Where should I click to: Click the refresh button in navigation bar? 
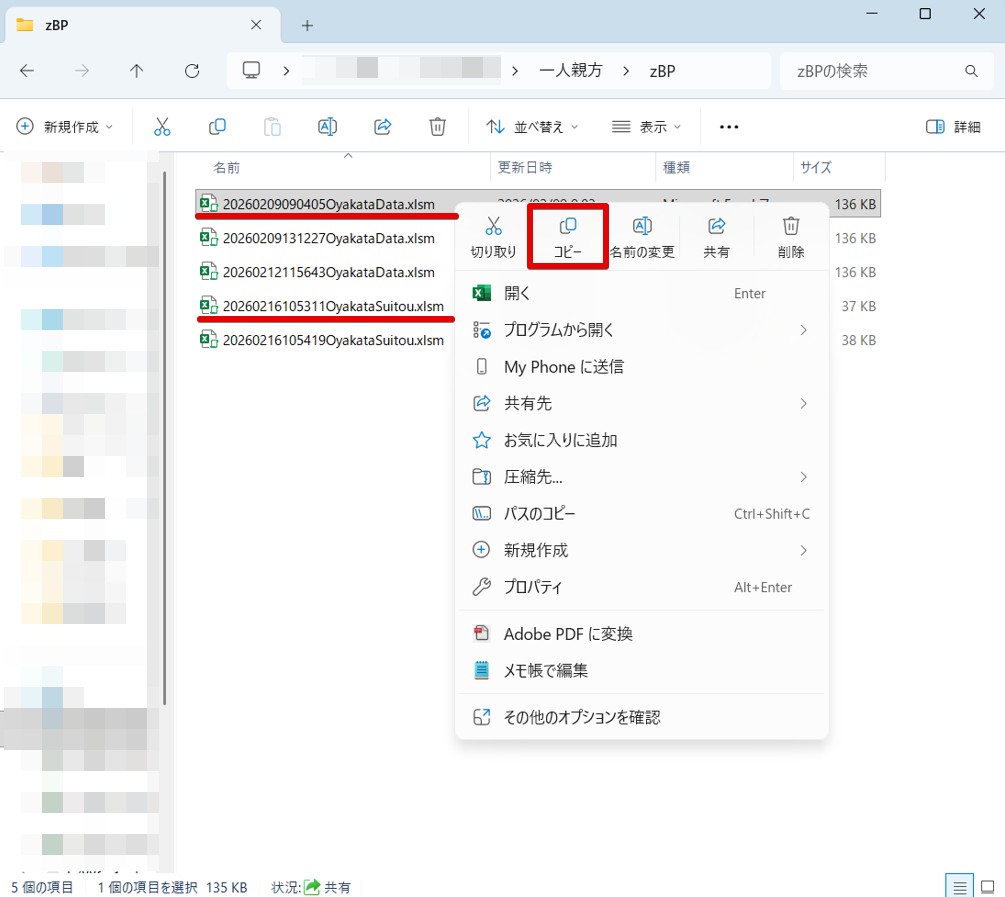(x=192, y=71)
